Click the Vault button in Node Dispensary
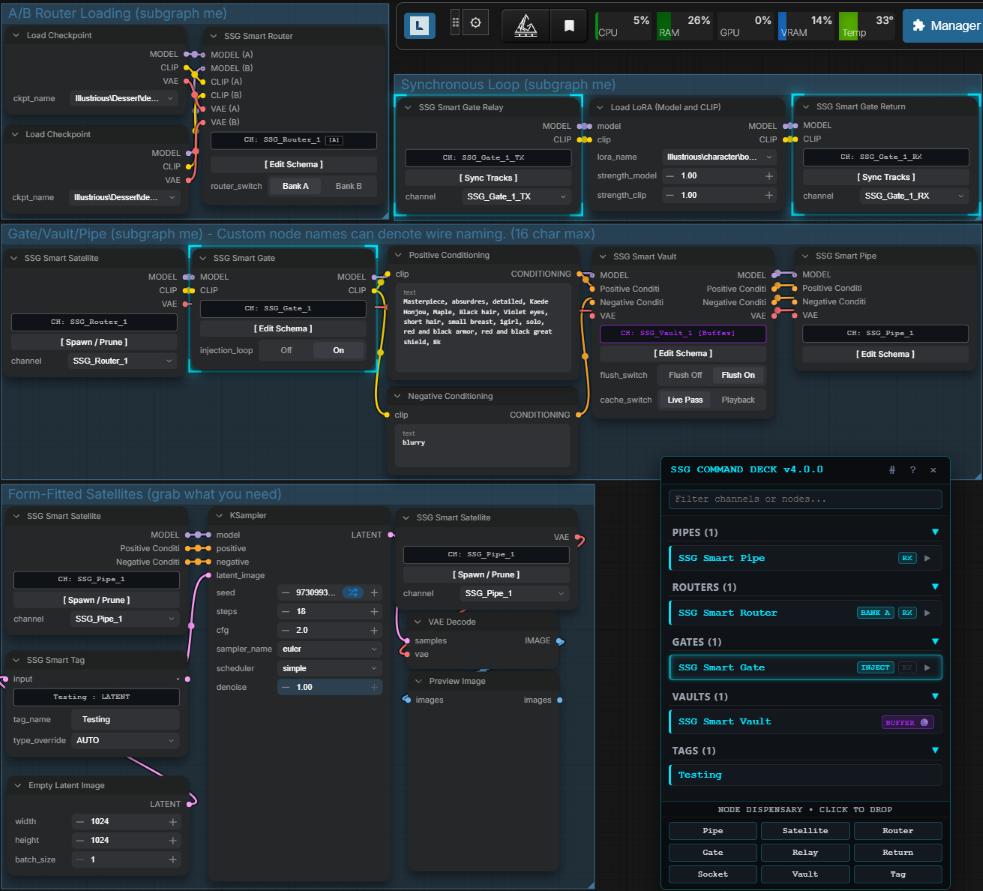This screenshot has width=983, height=891. [805, 874]
